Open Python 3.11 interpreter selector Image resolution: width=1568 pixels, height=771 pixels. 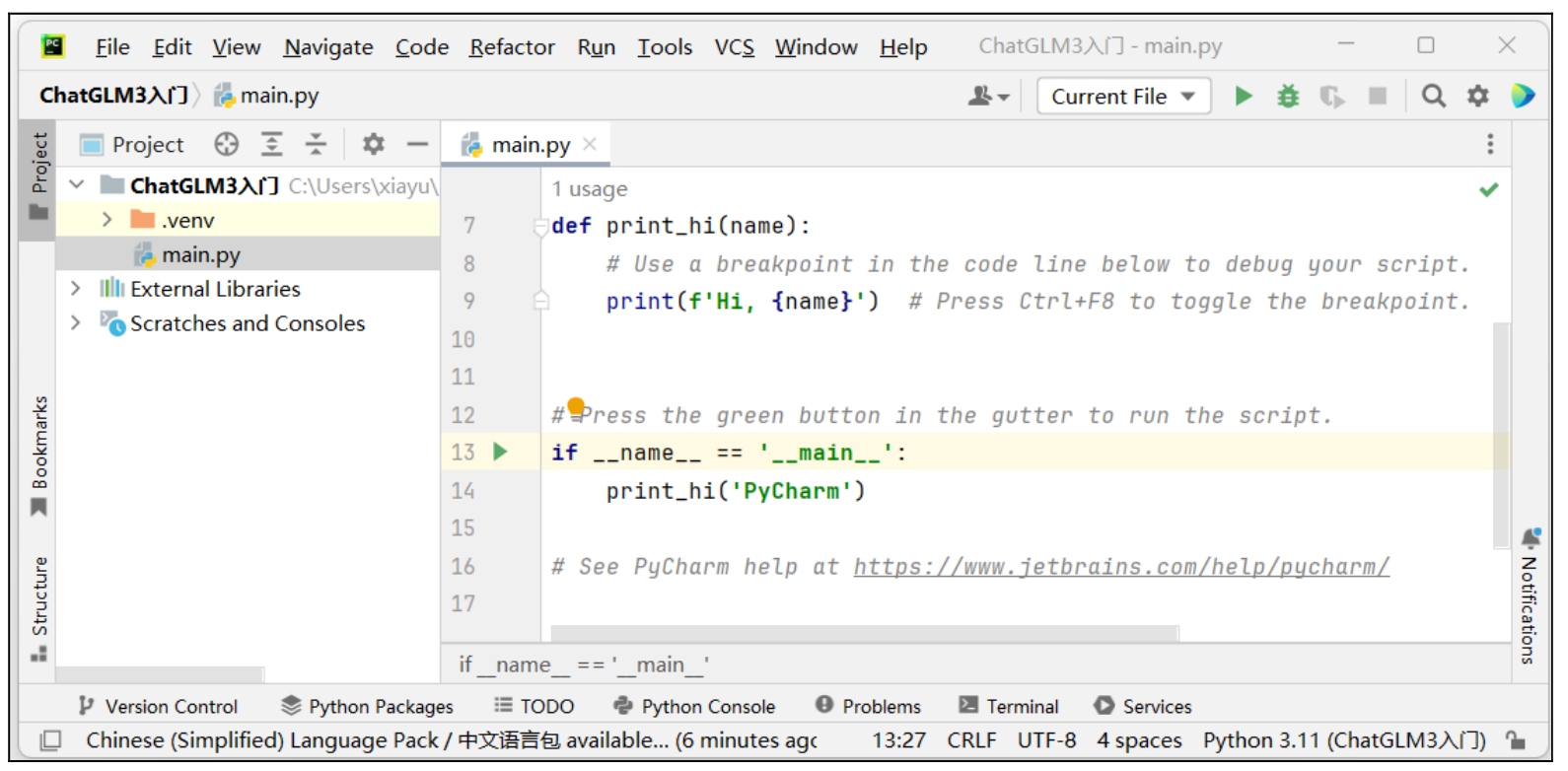point(1344,740)
